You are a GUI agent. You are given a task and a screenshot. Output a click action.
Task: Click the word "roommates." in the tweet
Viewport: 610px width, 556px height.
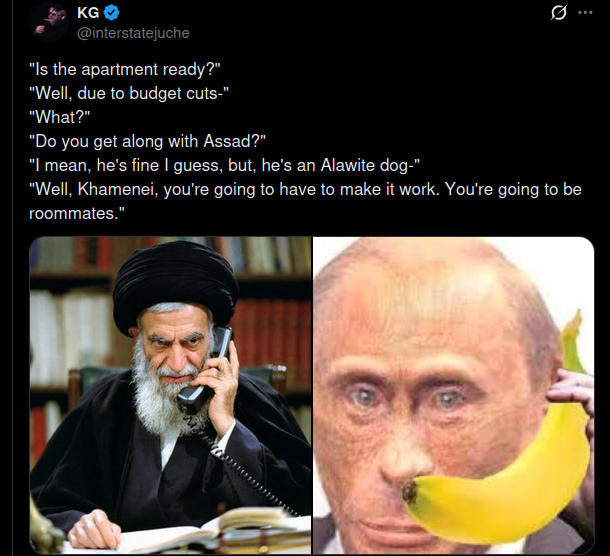click(77, 213)
